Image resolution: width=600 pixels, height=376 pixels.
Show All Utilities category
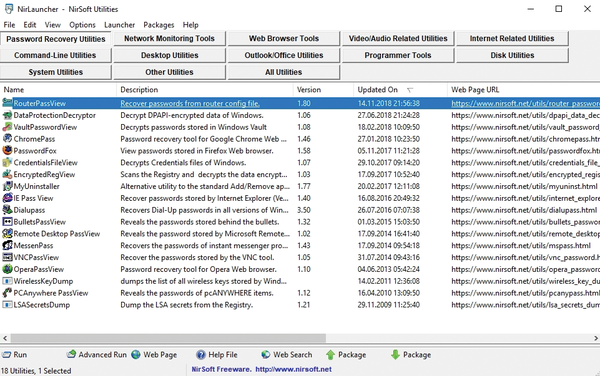coord(284,72)
